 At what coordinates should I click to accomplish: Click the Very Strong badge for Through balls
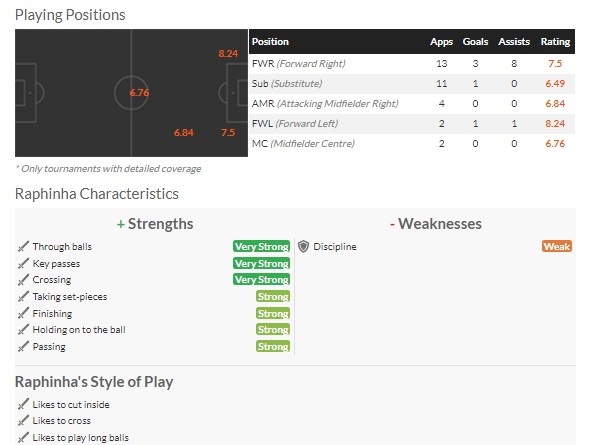click(261, 246)
